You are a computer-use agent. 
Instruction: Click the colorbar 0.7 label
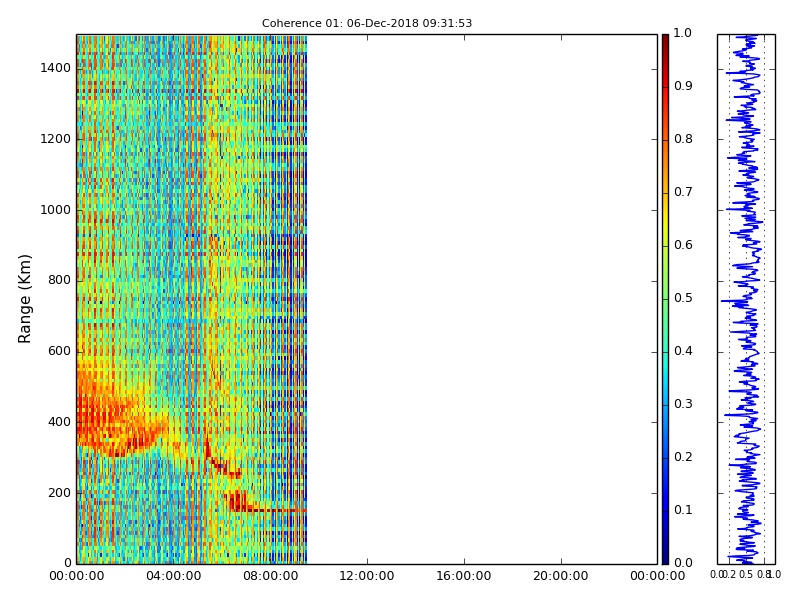[683, 192]
